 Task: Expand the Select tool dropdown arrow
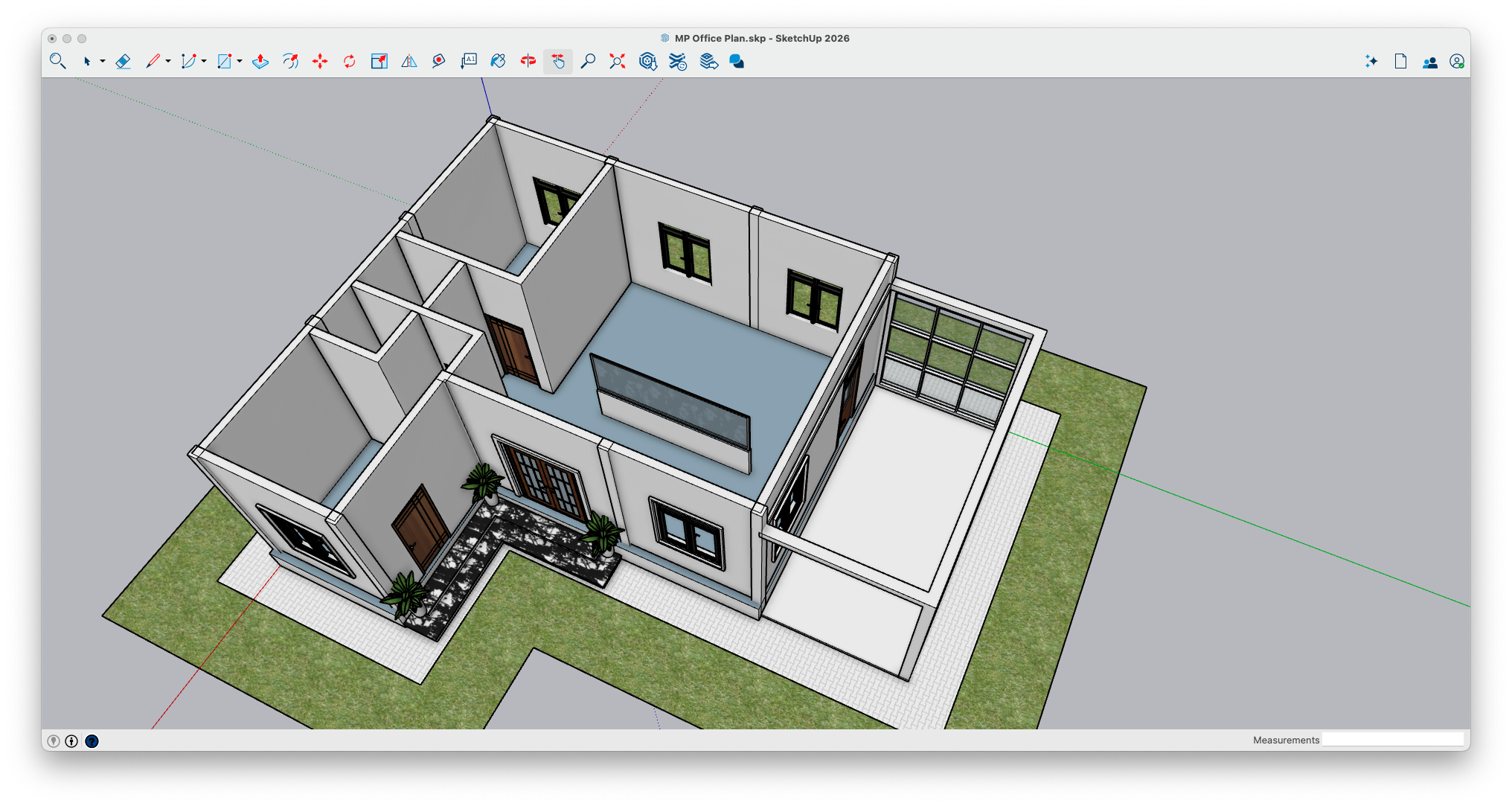coord(103,61)
